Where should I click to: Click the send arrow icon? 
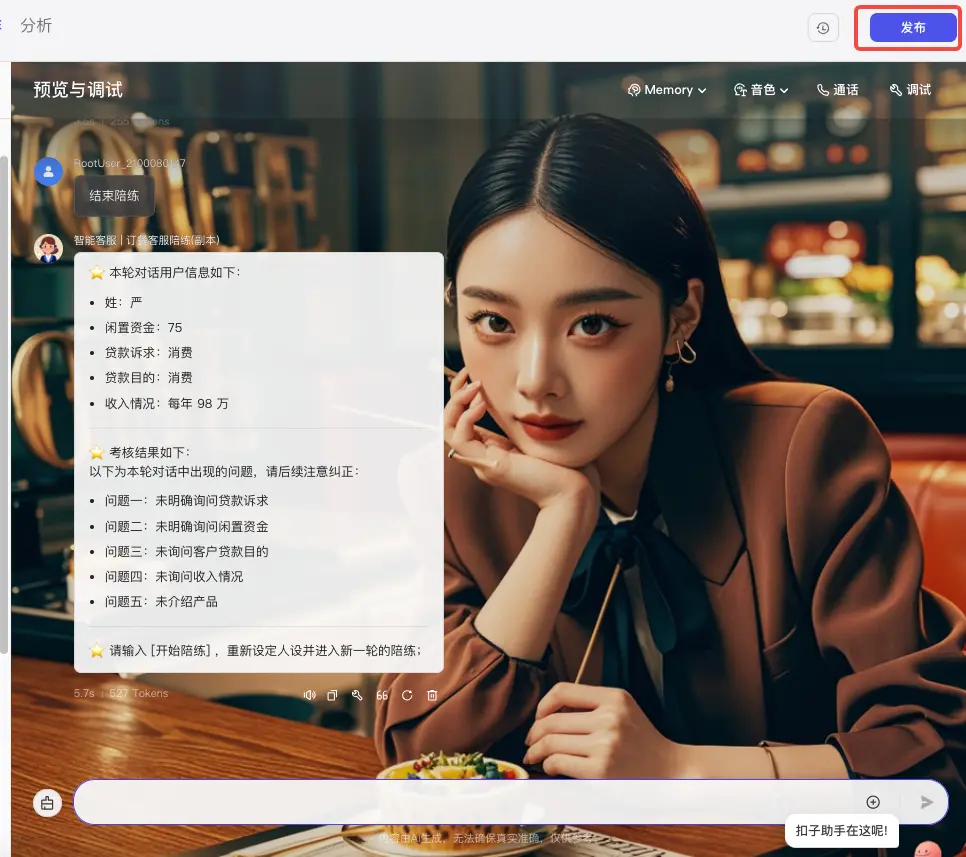(x=927, y=802)
